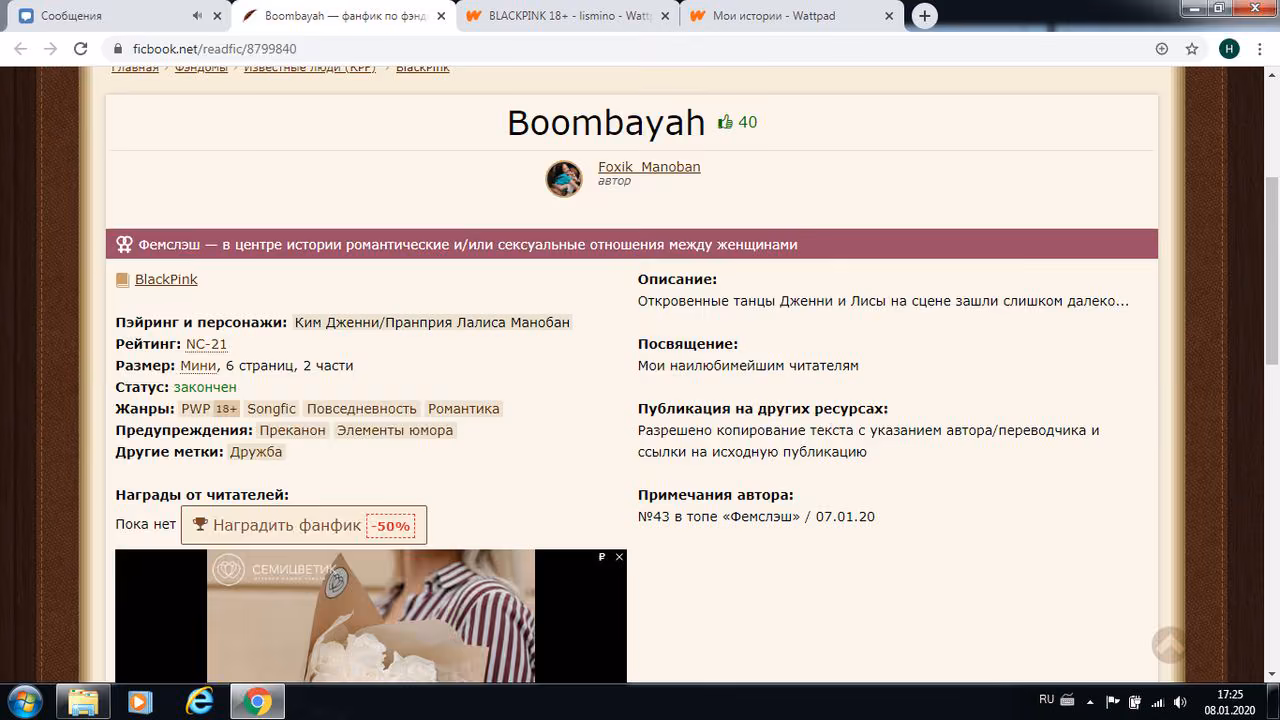The height and width of the screenshot is (720, 1280).
Task: Select the Повседневность genre tag
Action: 361,409
